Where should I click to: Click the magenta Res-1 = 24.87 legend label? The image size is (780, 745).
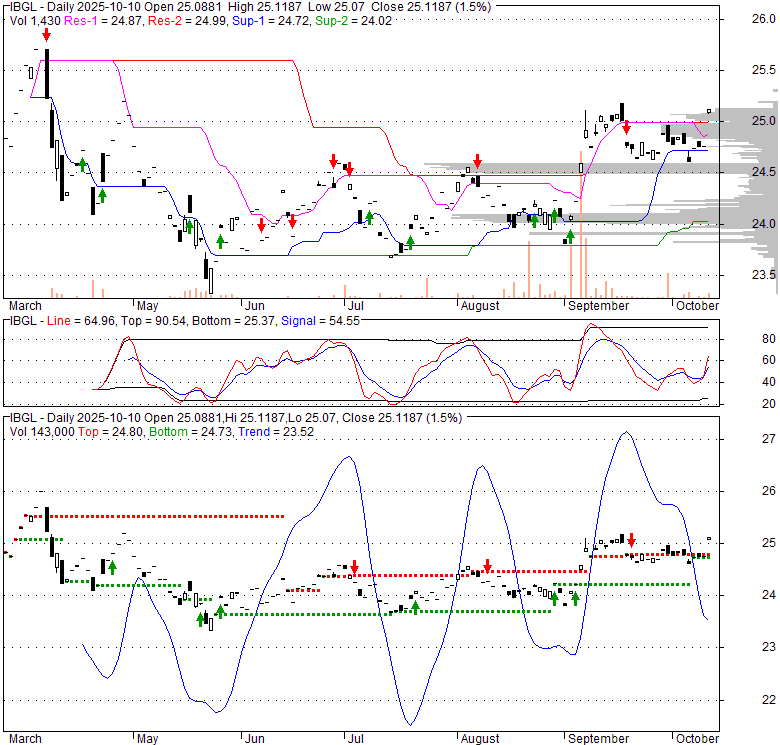91,20
